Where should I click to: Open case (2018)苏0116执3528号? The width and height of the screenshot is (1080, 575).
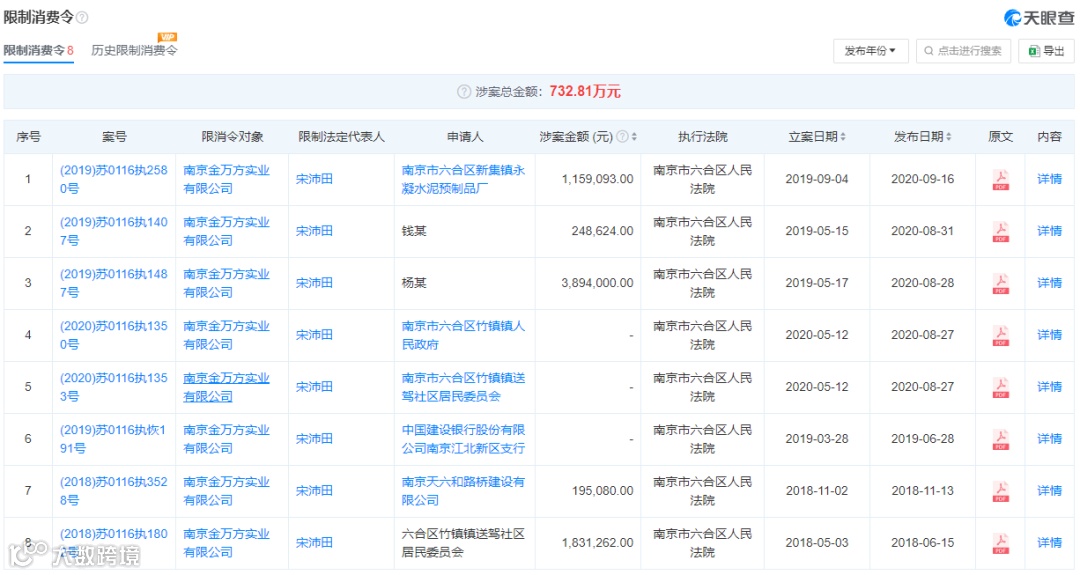click(114, 491)
